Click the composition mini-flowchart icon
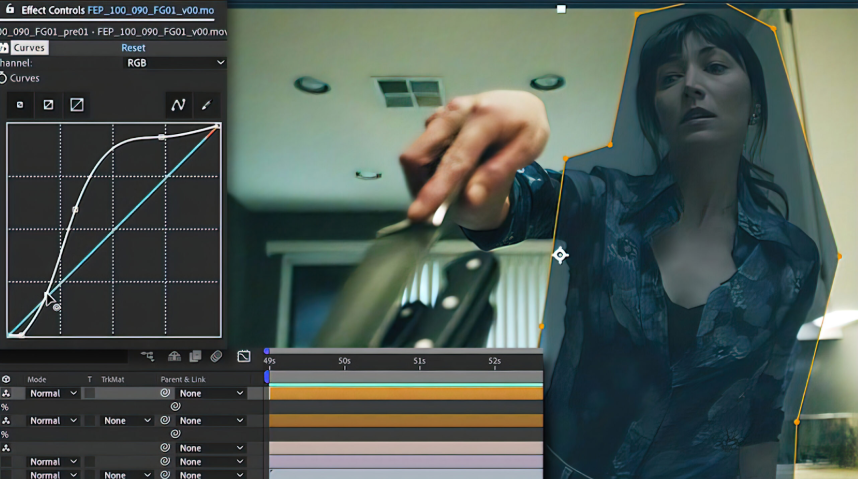 (x=147, y=356)
